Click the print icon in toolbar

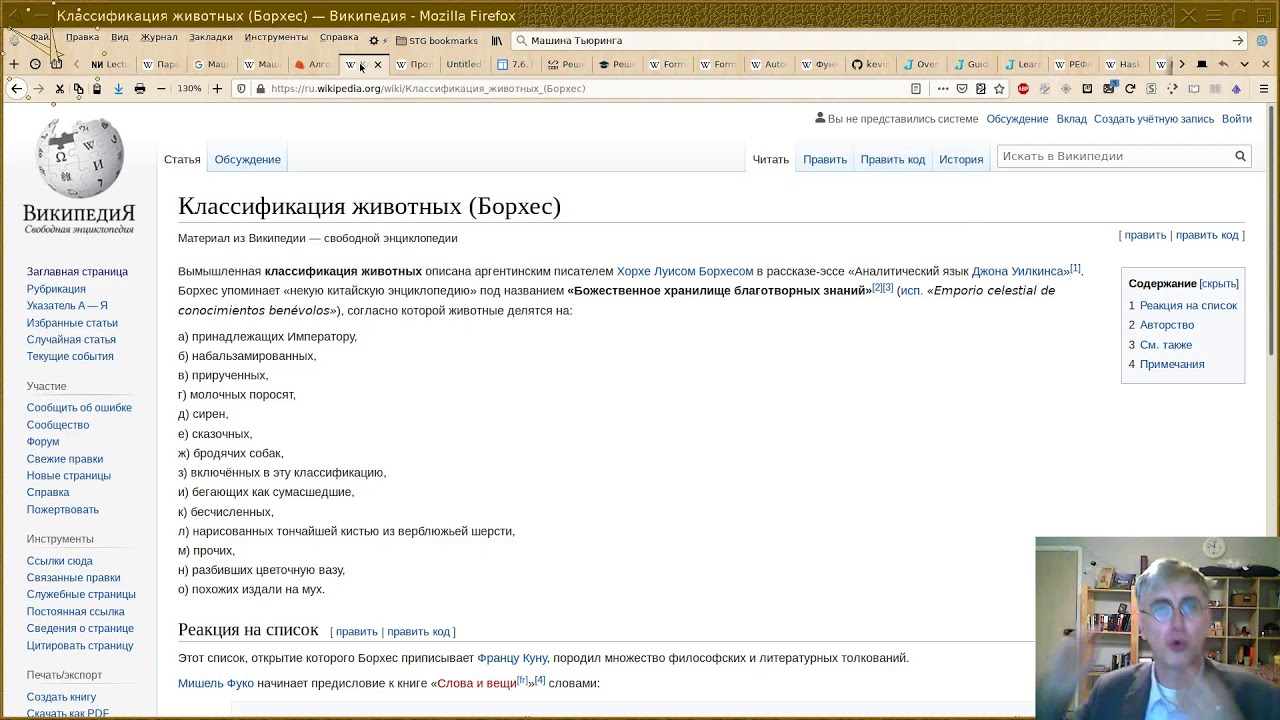coord(140,89)
